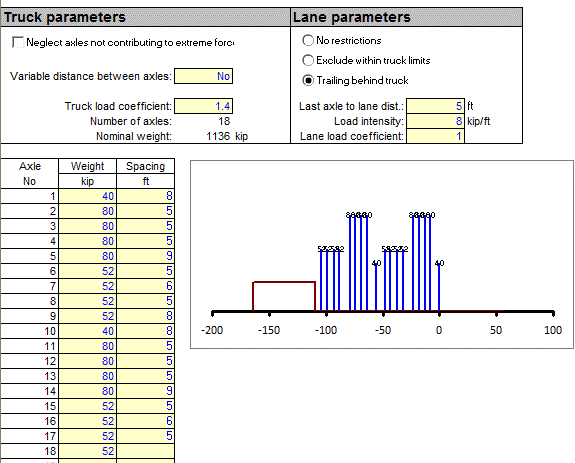
Task: Toggle Neglect axles not contributing checkbox
Action: pyautogui.click(x=18, y=43)
